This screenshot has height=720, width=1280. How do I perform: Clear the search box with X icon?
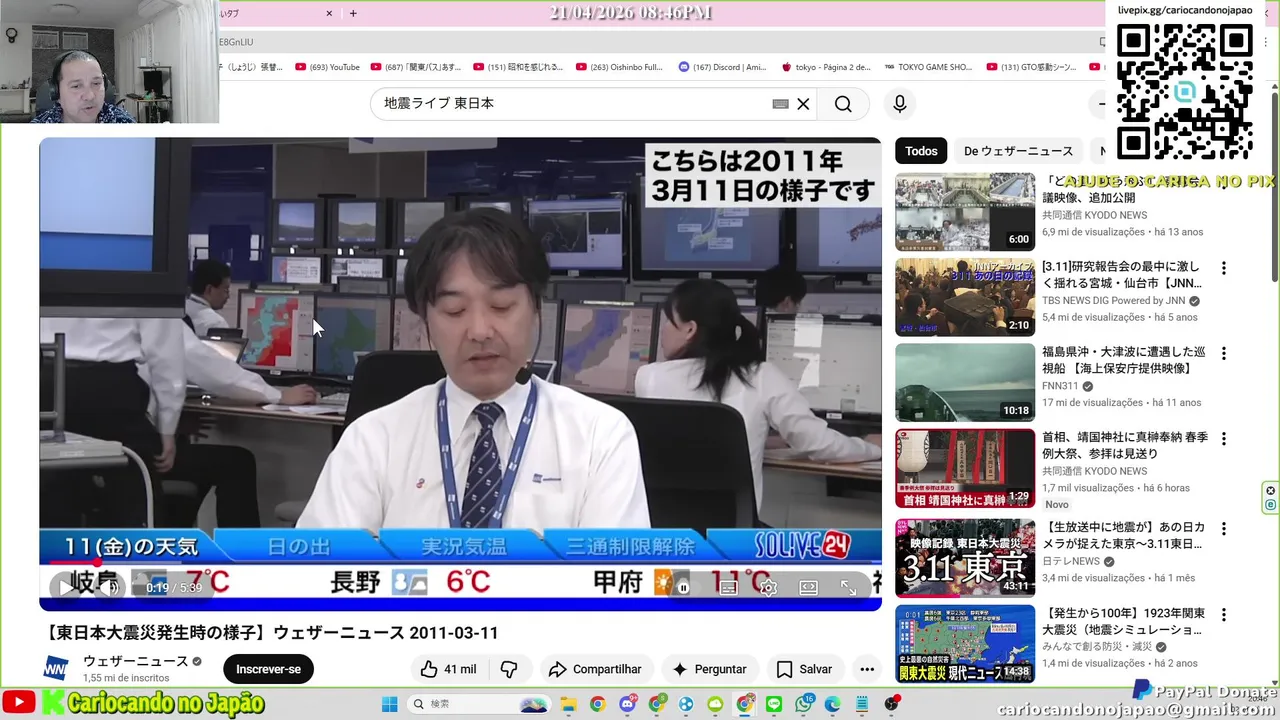coord(803,104)
